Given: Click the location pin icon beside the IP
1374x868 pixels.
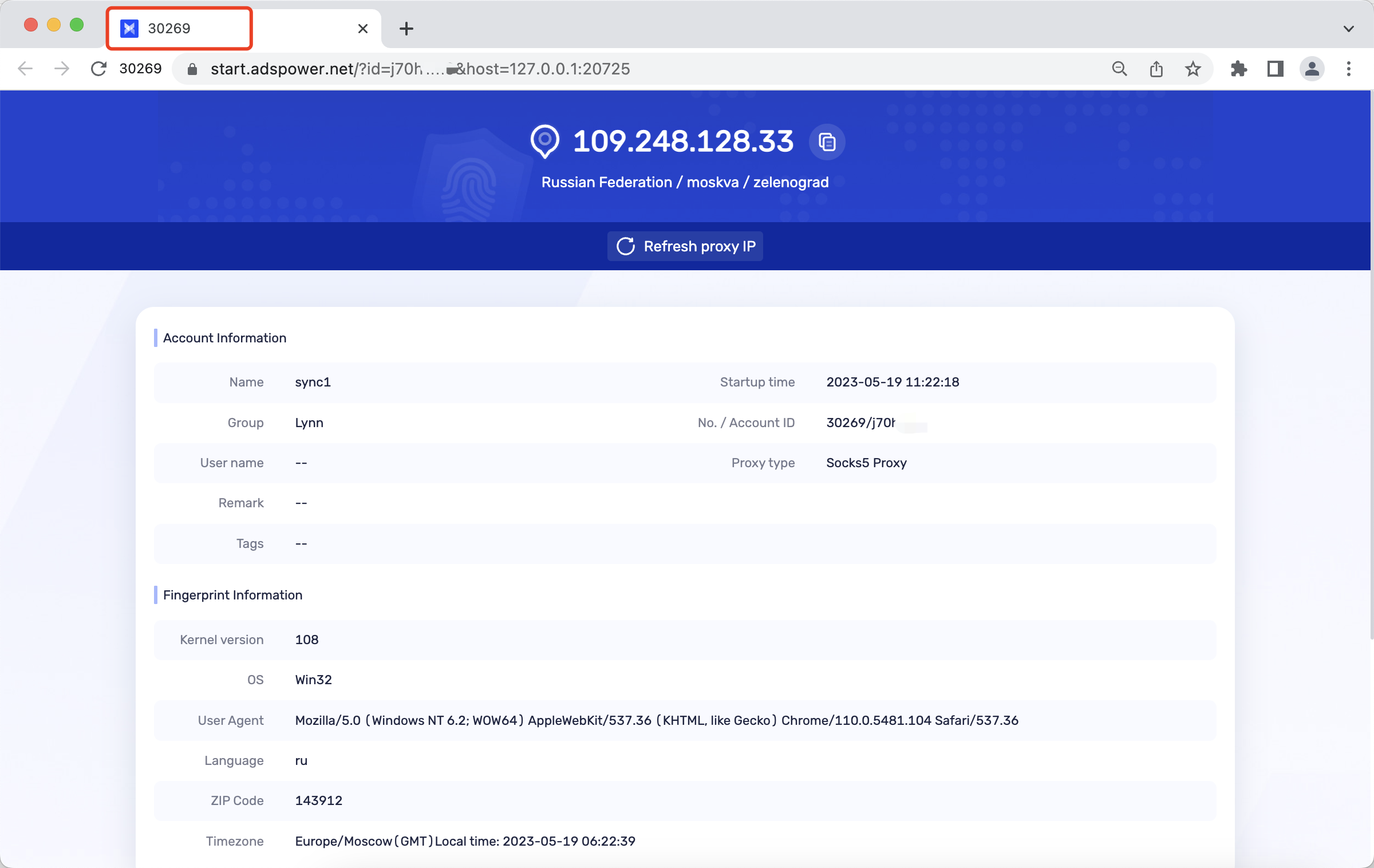Looking at the screenshot, I should point(544,141).
